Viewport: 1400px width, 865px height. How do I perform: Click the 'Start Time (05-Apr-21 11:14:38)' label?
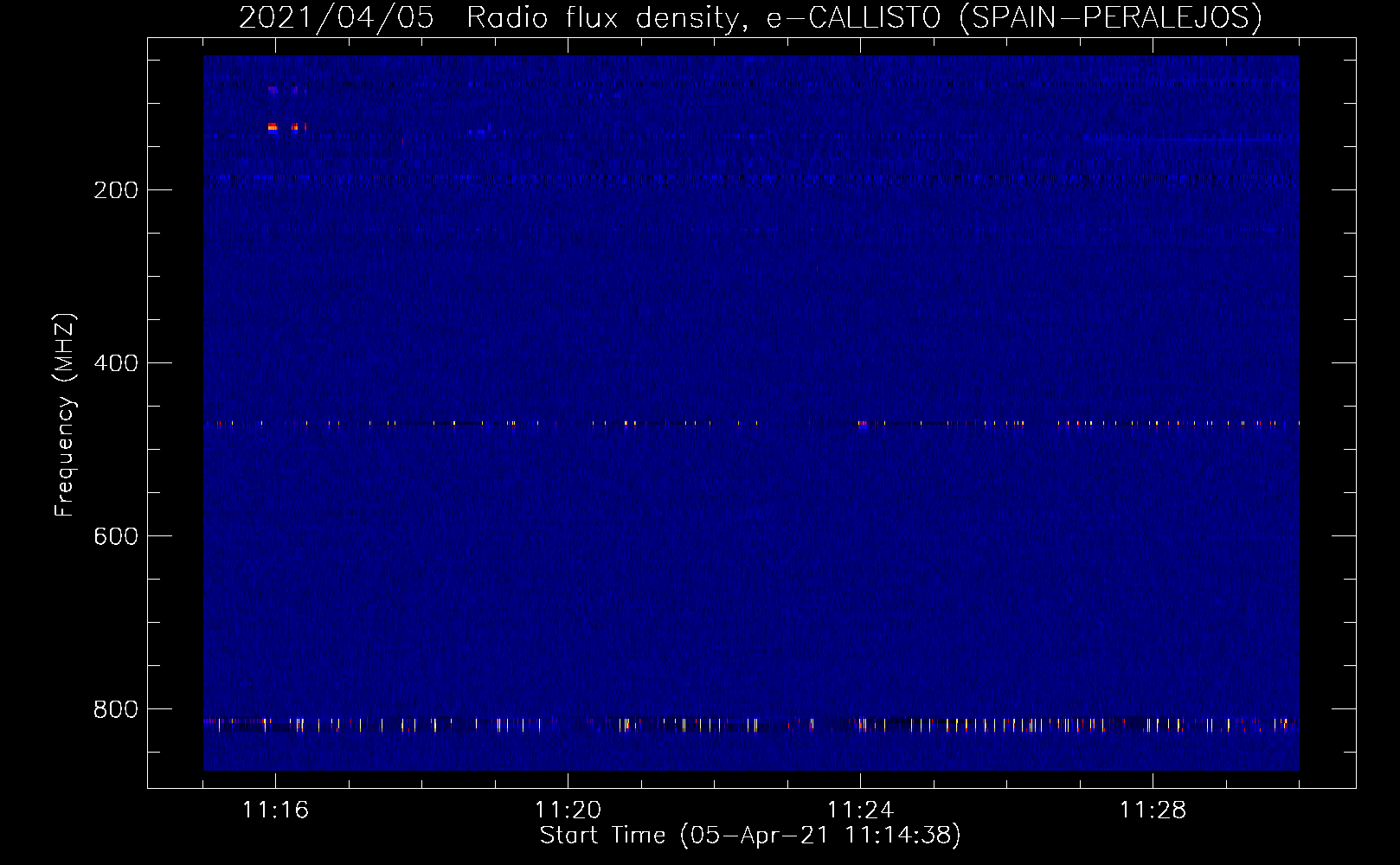click(x=750, y=836)
